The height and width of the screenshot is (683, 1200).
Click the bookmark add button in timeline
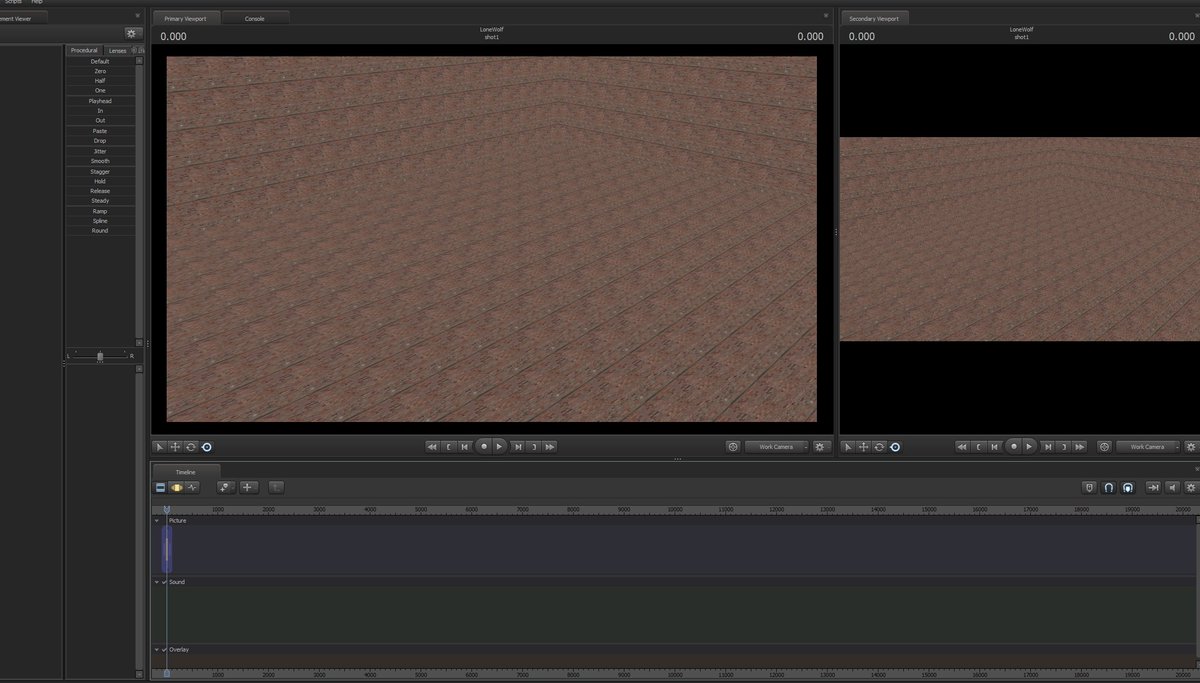(225, 487)
